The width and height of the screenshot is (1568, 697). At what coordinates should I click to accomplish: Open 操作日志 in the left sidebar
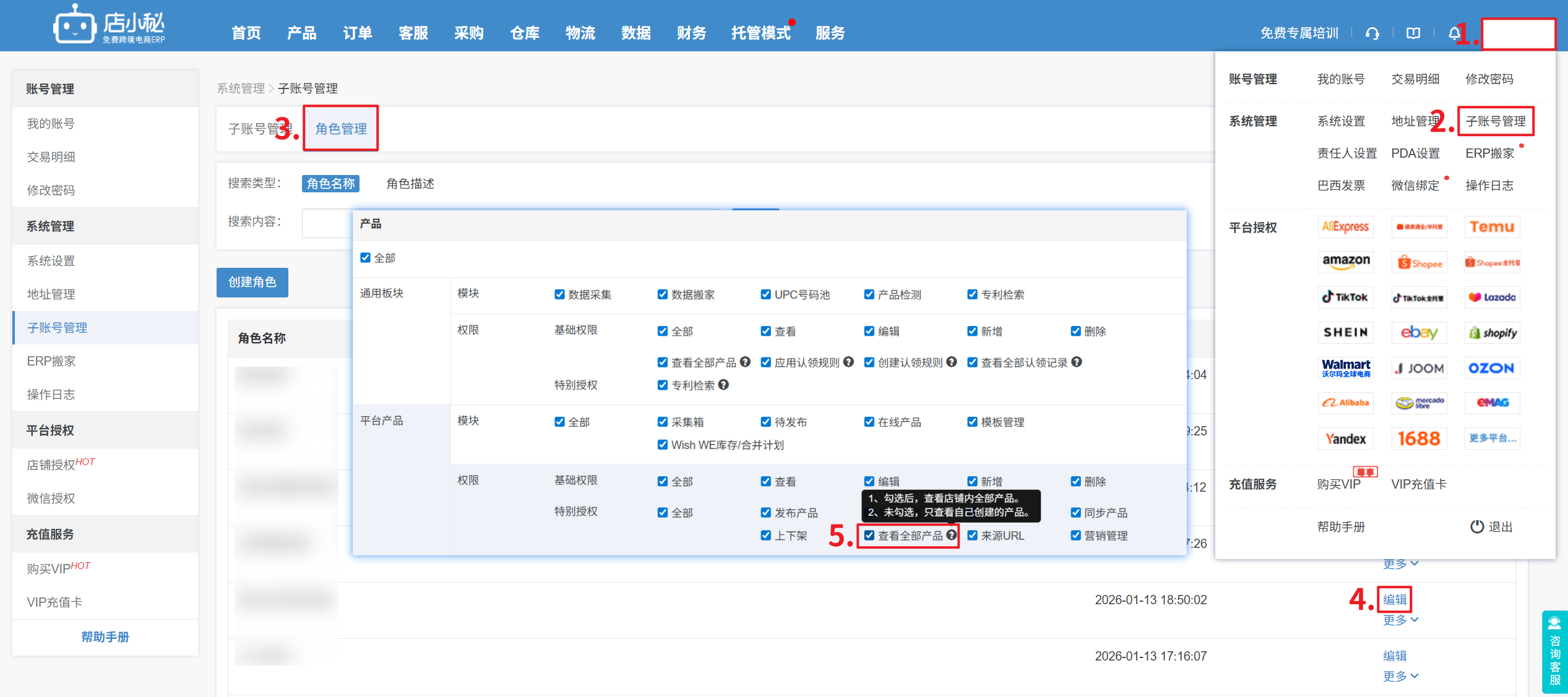(x=51, y=395)
